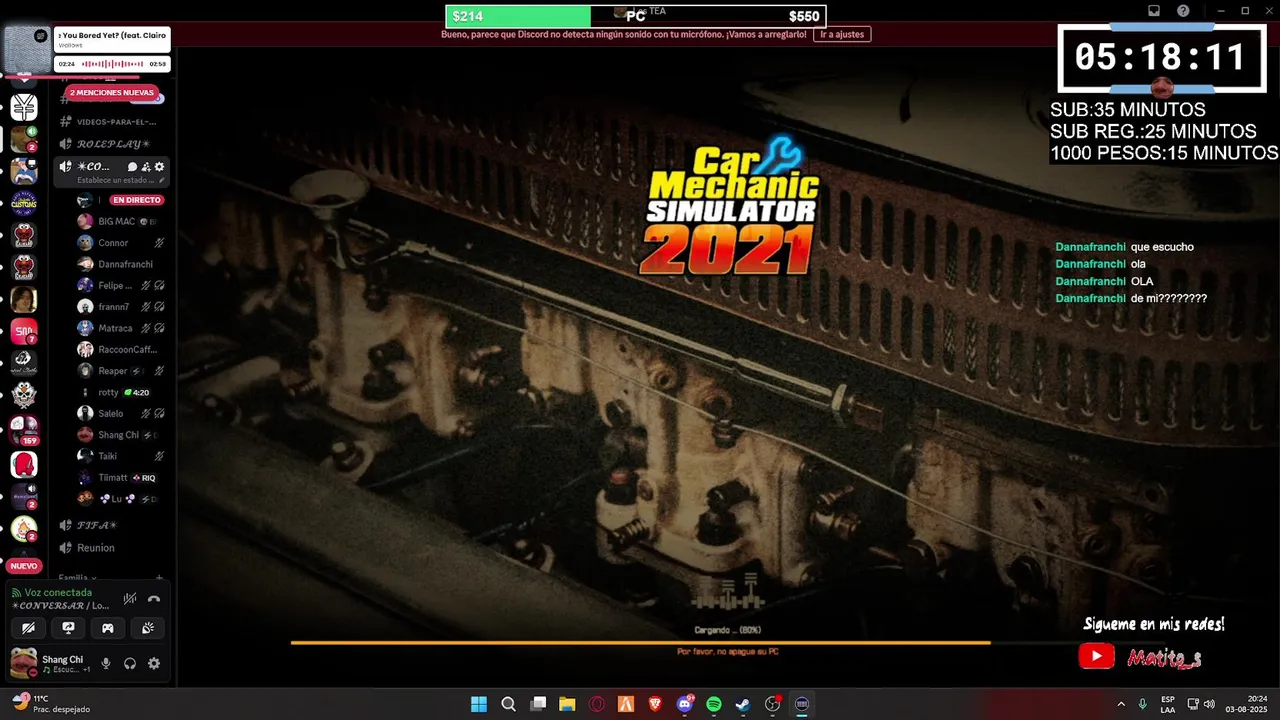Open the skull-logo server icon

[x=24, y=394]
